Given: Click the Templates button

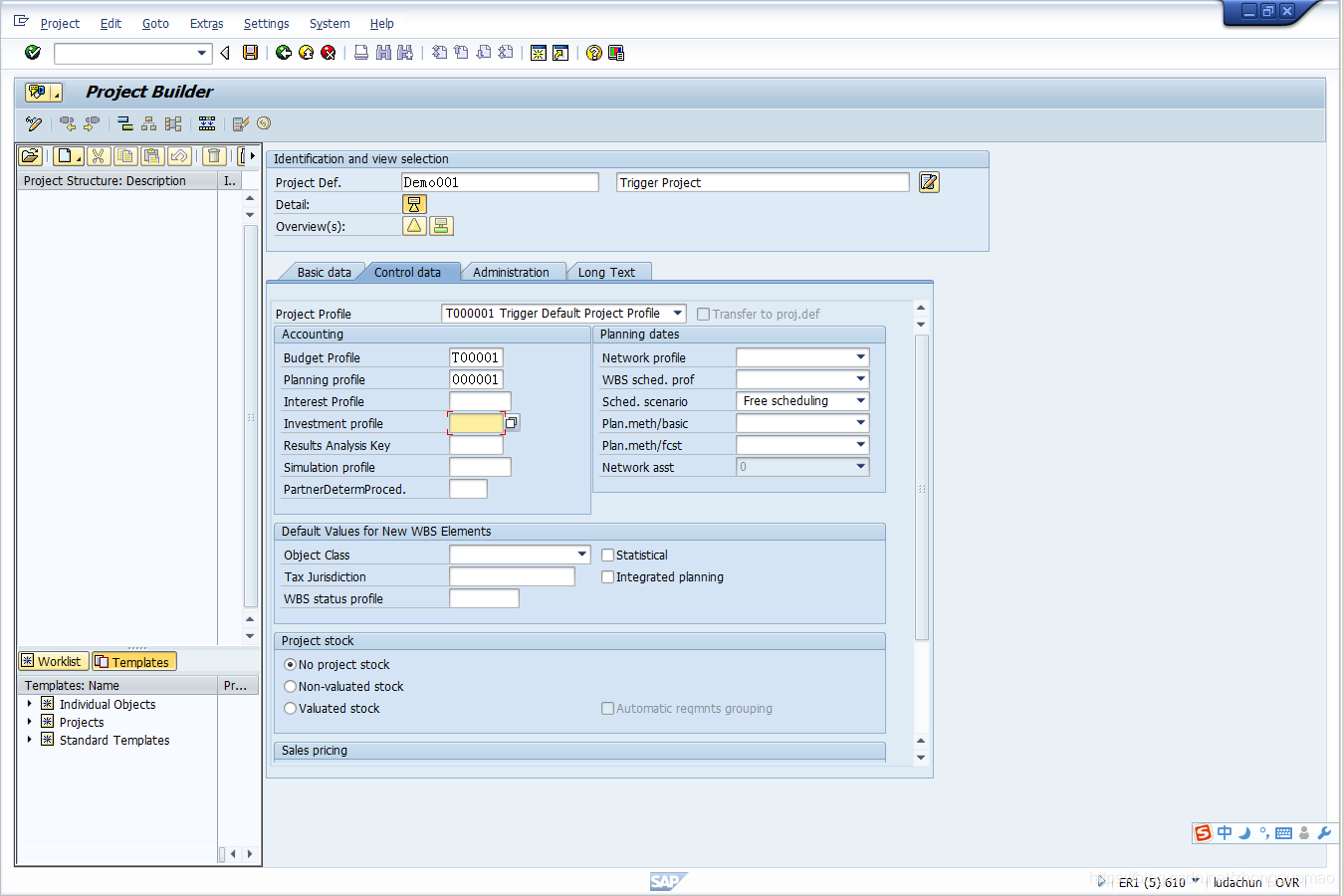Looking at the screenshot, I should 134,661.
